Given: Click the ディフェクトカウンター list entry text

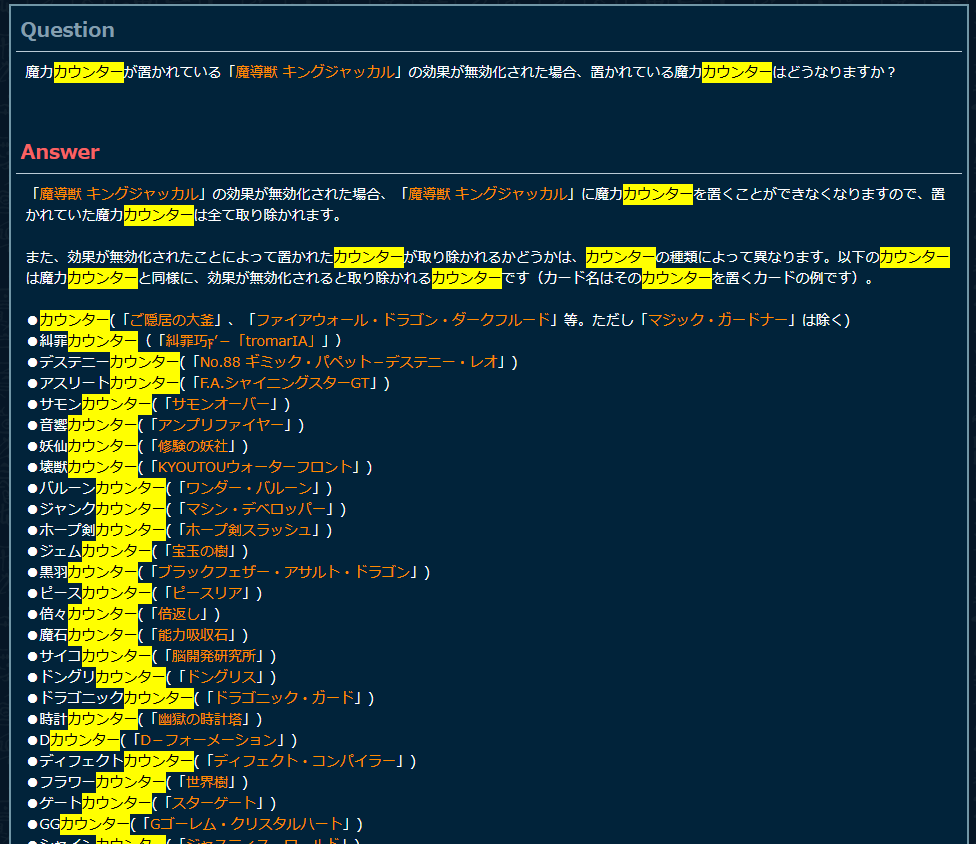Looking at the screenshot, I should coord(116,762).
